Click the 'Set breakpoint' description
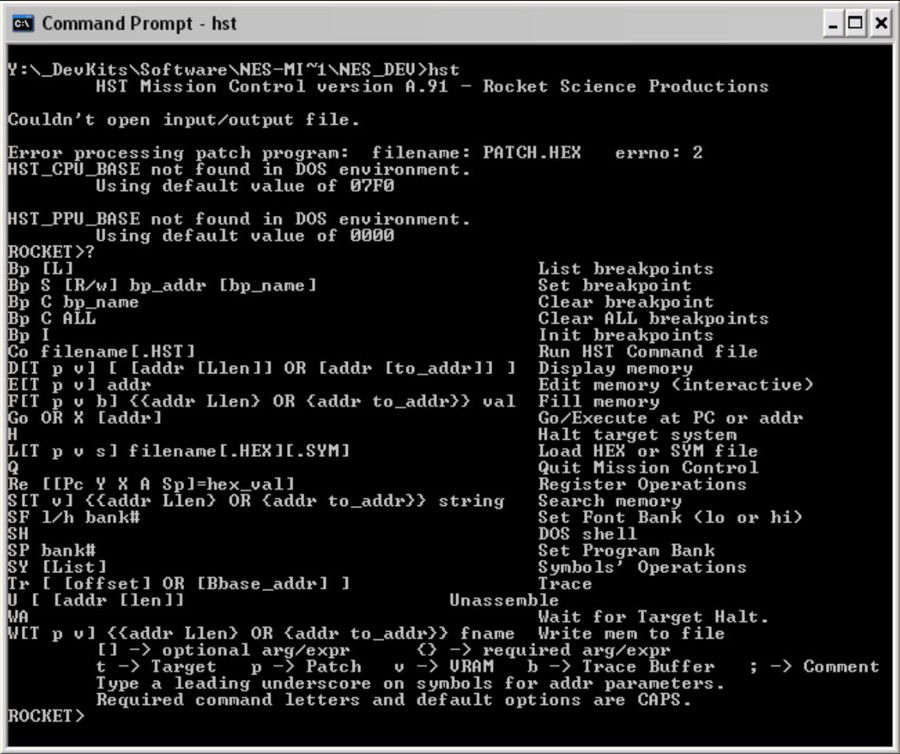900x754 pixels. tap(615, 286)
